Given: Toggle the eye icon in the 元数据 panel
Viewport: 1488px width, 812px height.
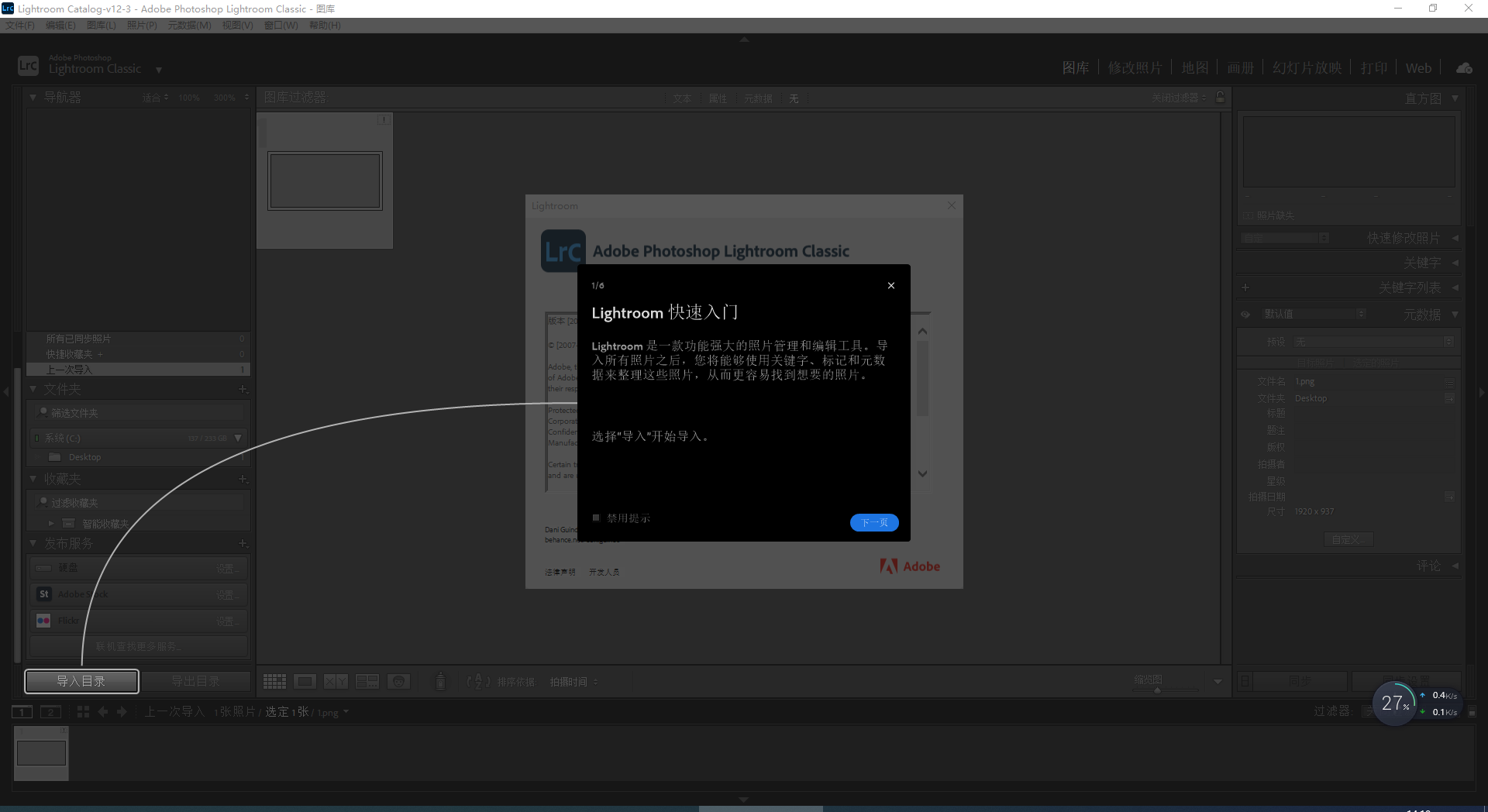Looking at the screenshot, I should click(x=1245, y=315).
